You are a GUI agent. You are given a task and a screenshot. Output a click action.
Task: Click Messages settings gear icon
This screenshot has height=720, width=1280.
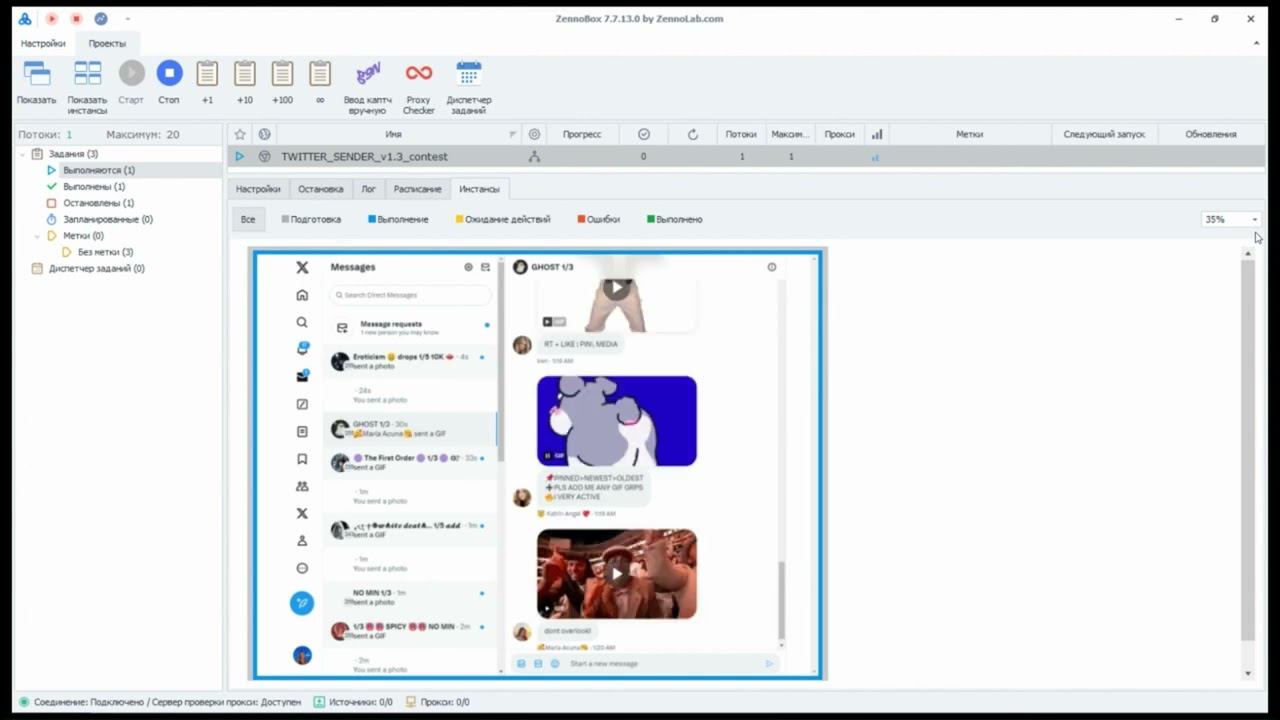click(468, 267)
